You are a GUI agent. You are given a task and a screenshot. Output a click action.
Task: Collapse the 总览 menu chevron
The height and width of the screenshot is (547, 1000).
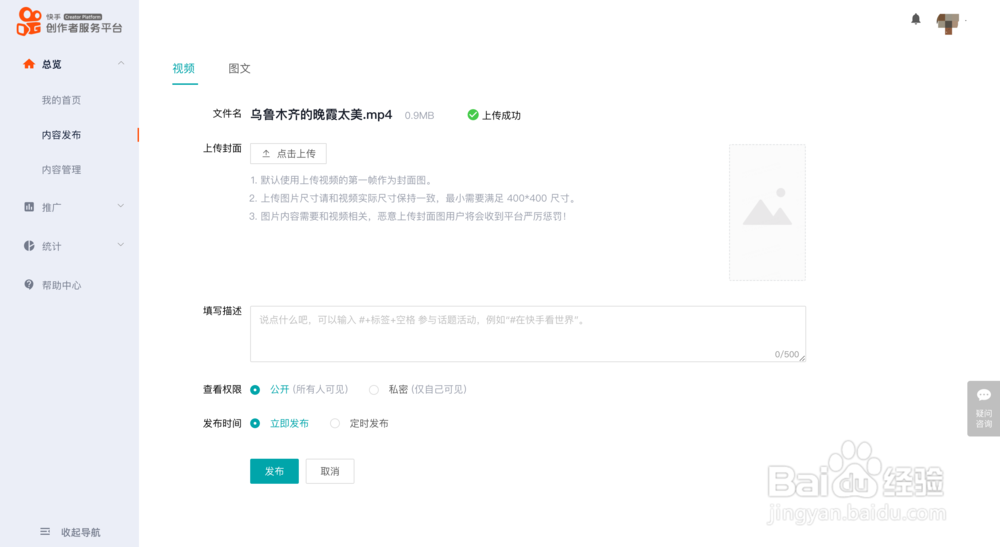coord(121,64)
